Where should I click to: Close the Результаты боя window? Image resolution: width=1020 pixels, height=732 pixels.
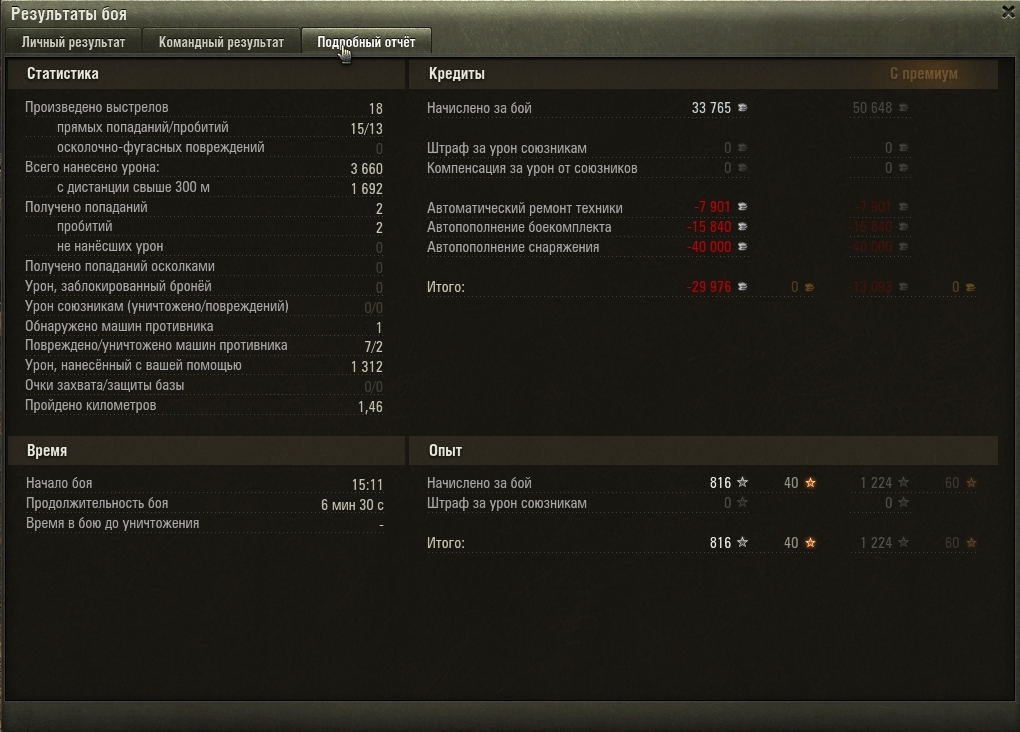tap(1008, 12)
